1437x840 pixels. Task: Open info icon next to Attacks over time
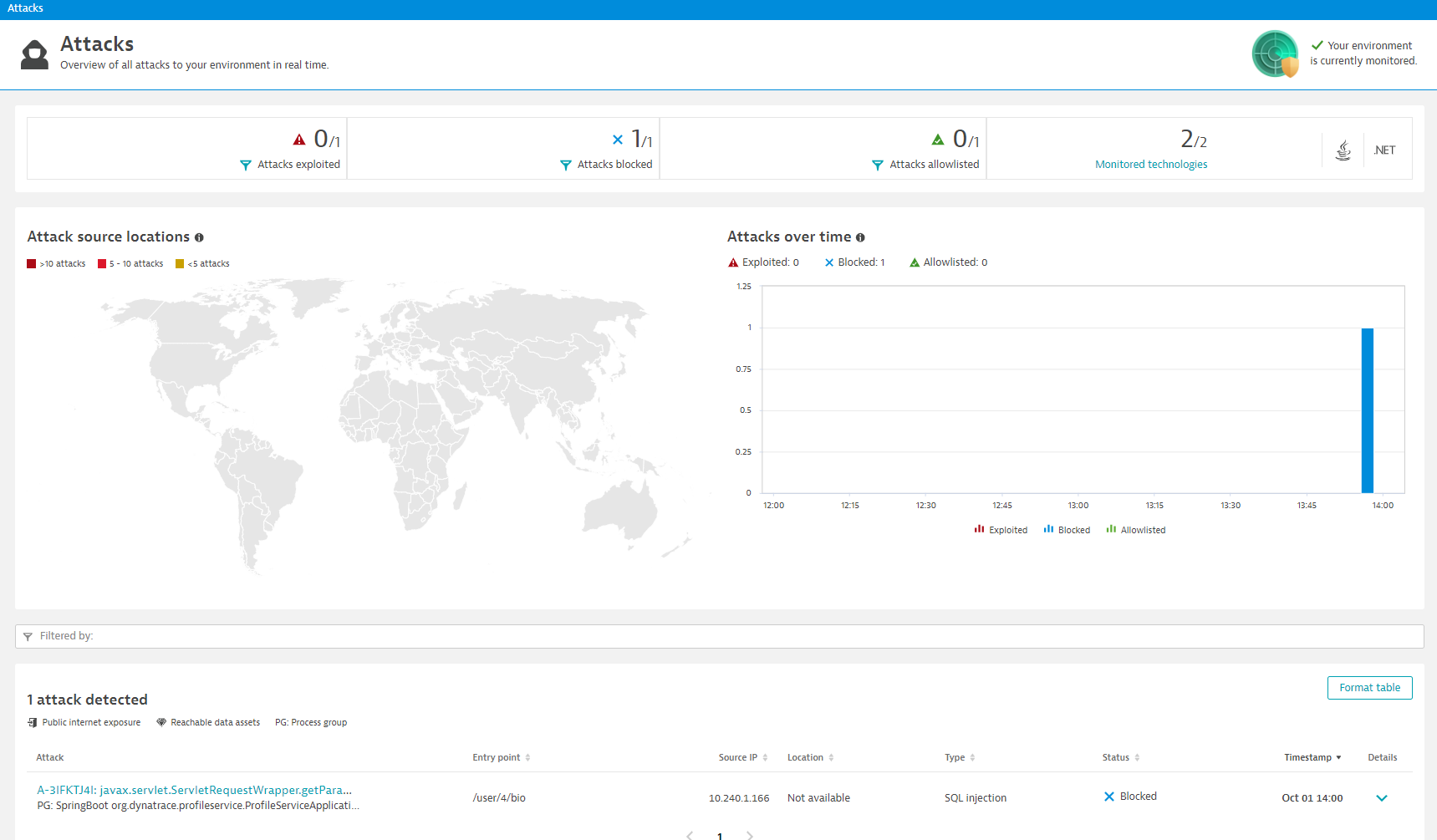(x=860, y=237)
